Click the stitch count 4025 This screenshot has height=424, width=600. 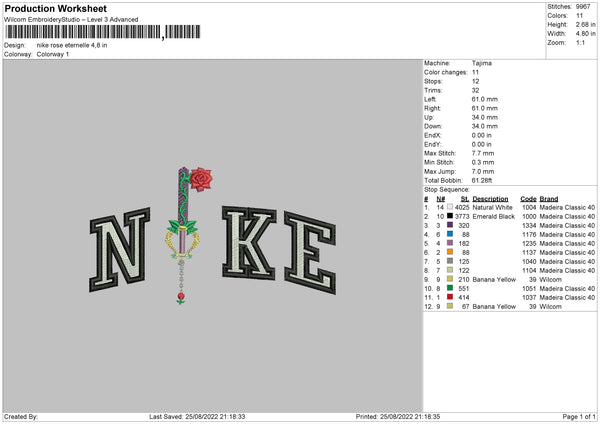click(462, 207)
